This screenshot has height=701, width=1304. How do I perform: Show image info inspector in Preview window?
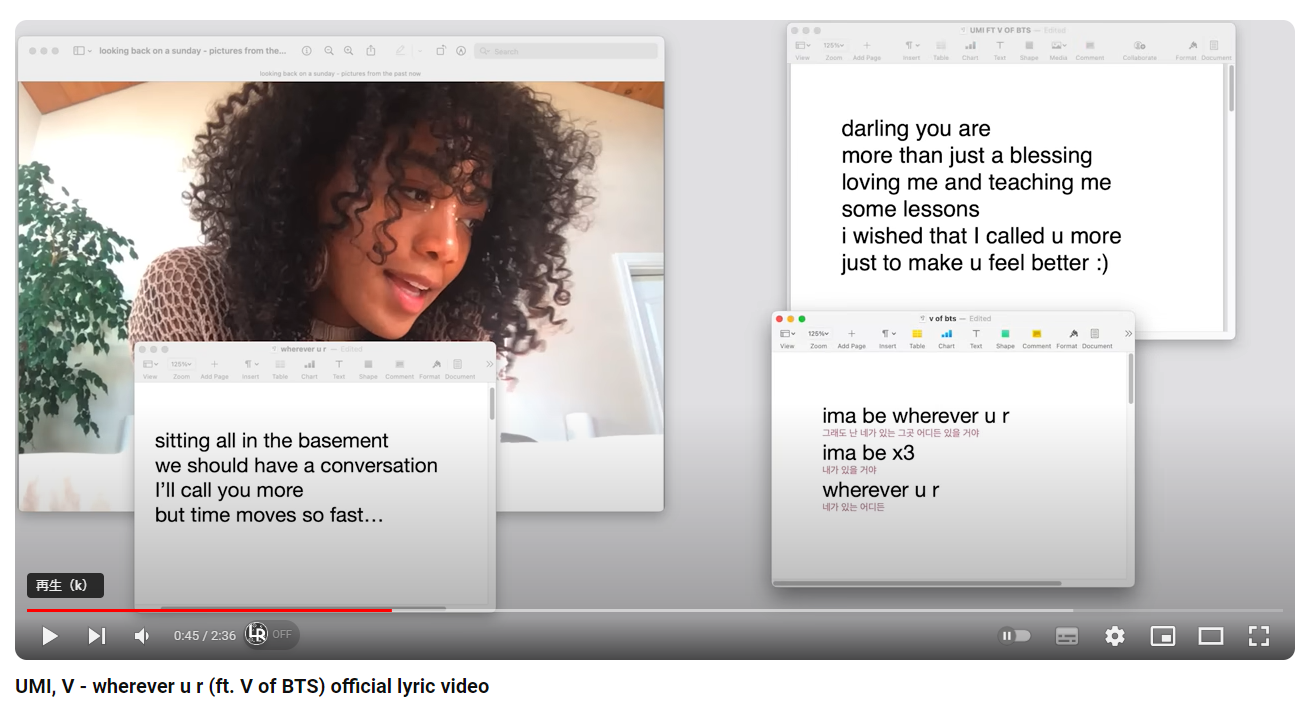306,51
